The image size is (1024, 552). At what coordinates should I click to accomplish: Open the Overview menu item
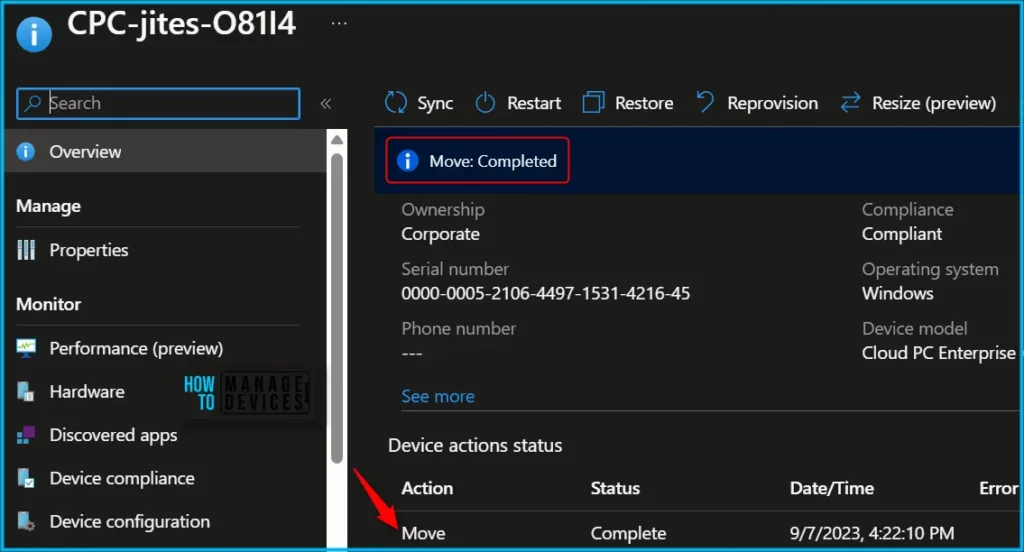tap(166, 152)
